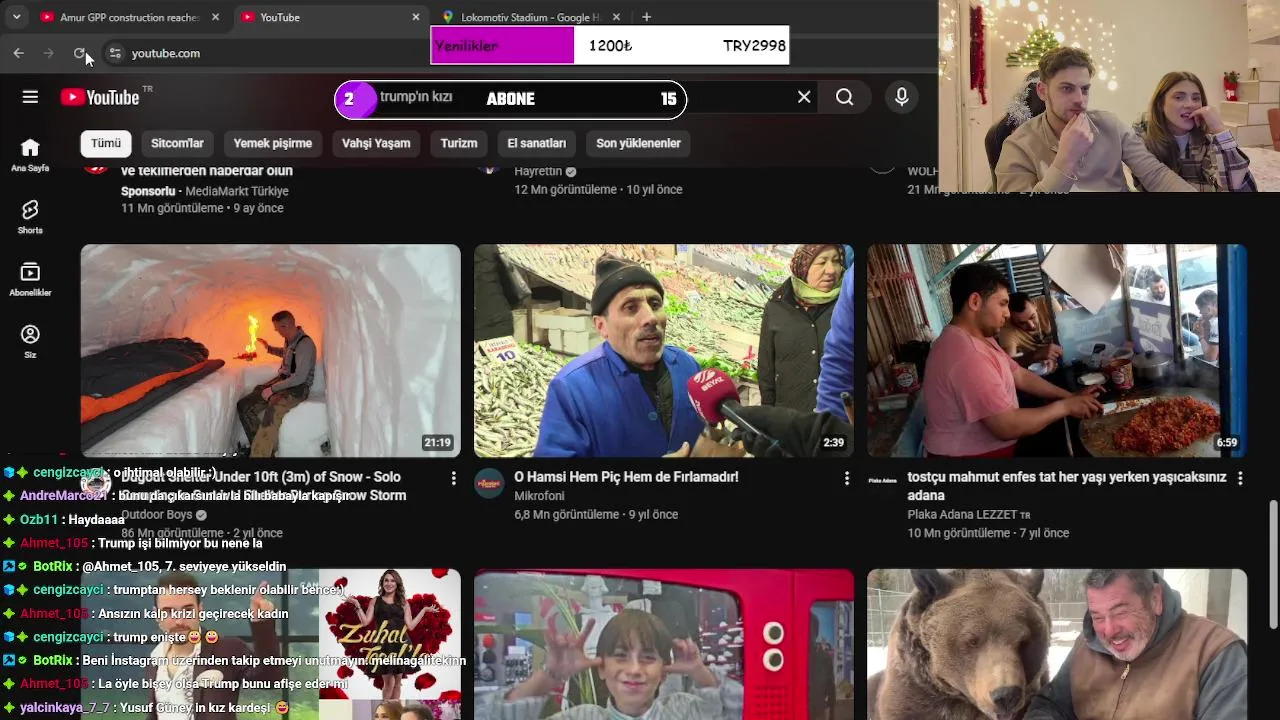Click Plaka Adana channel avatar

click(882, 483)
